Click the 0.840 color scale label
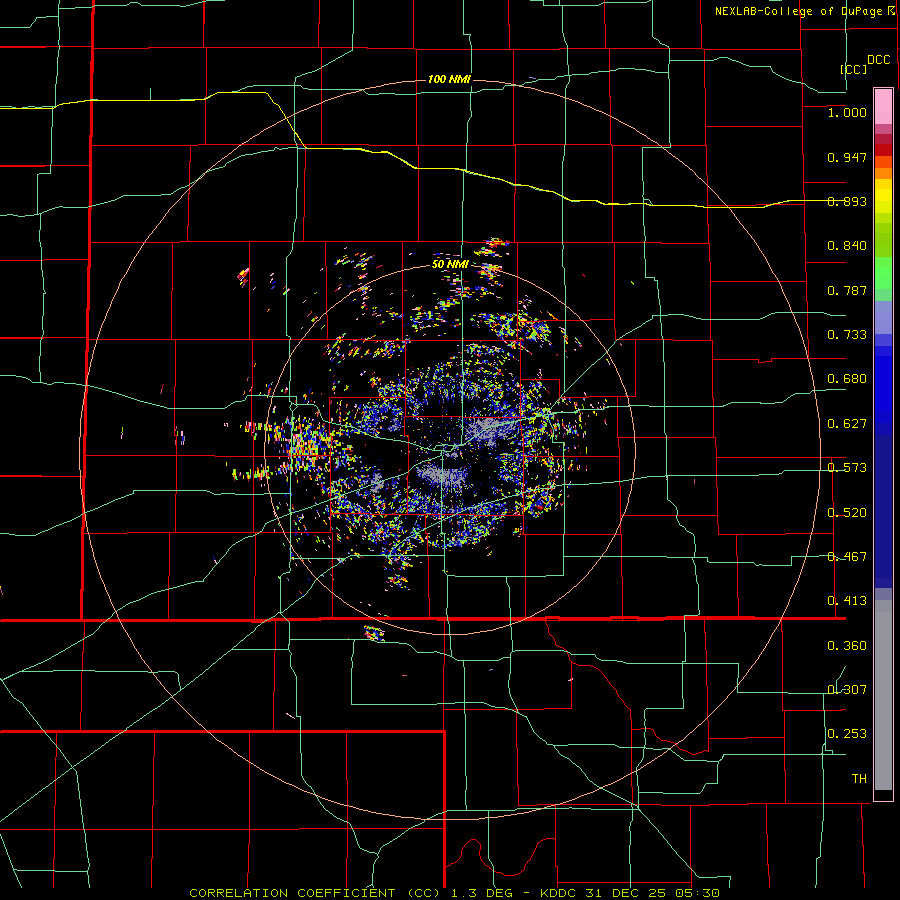This screenshot has width=900, height=900. [847, 246]
